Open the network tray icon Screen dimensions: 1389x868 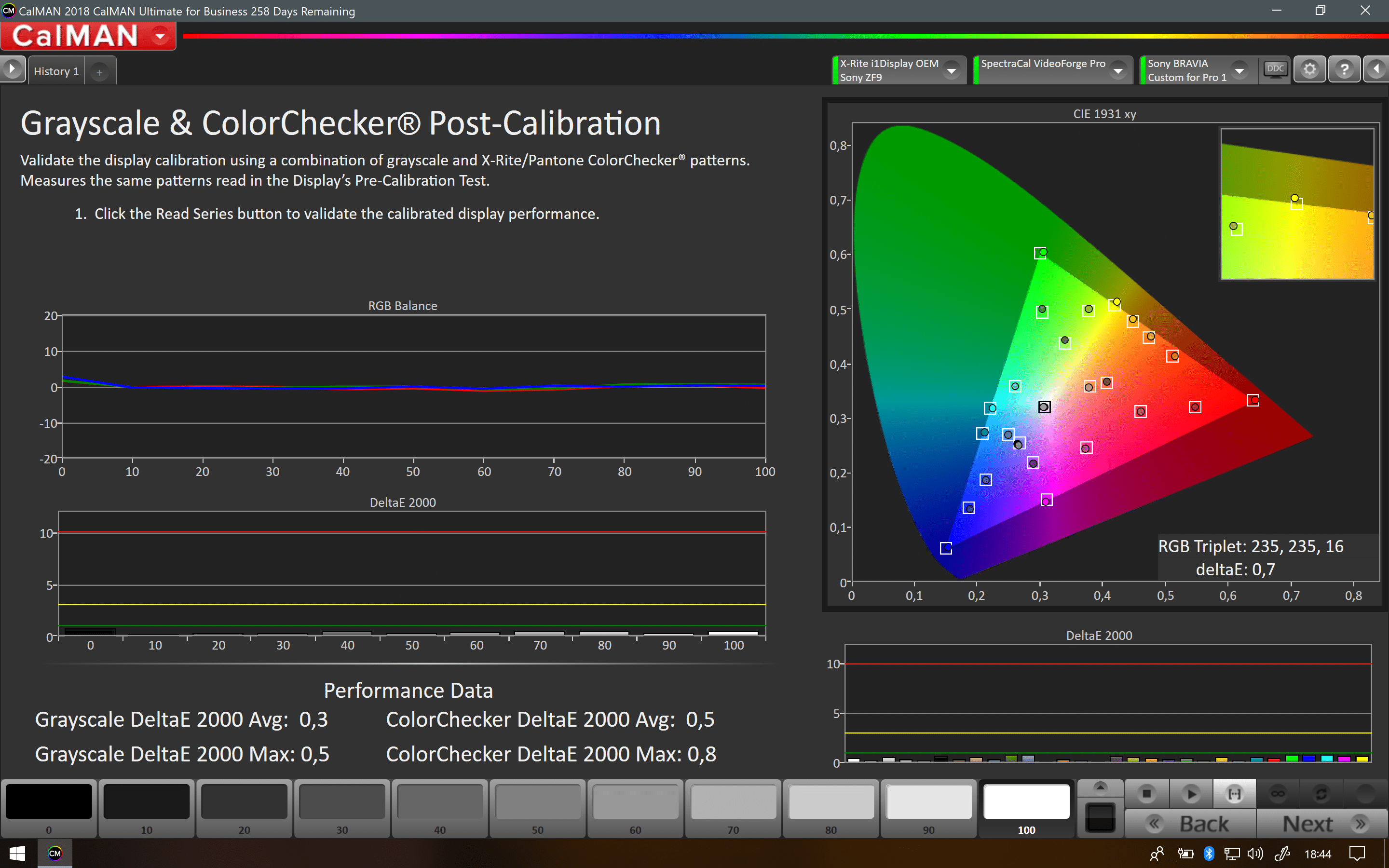click(x=1232, y=854)
